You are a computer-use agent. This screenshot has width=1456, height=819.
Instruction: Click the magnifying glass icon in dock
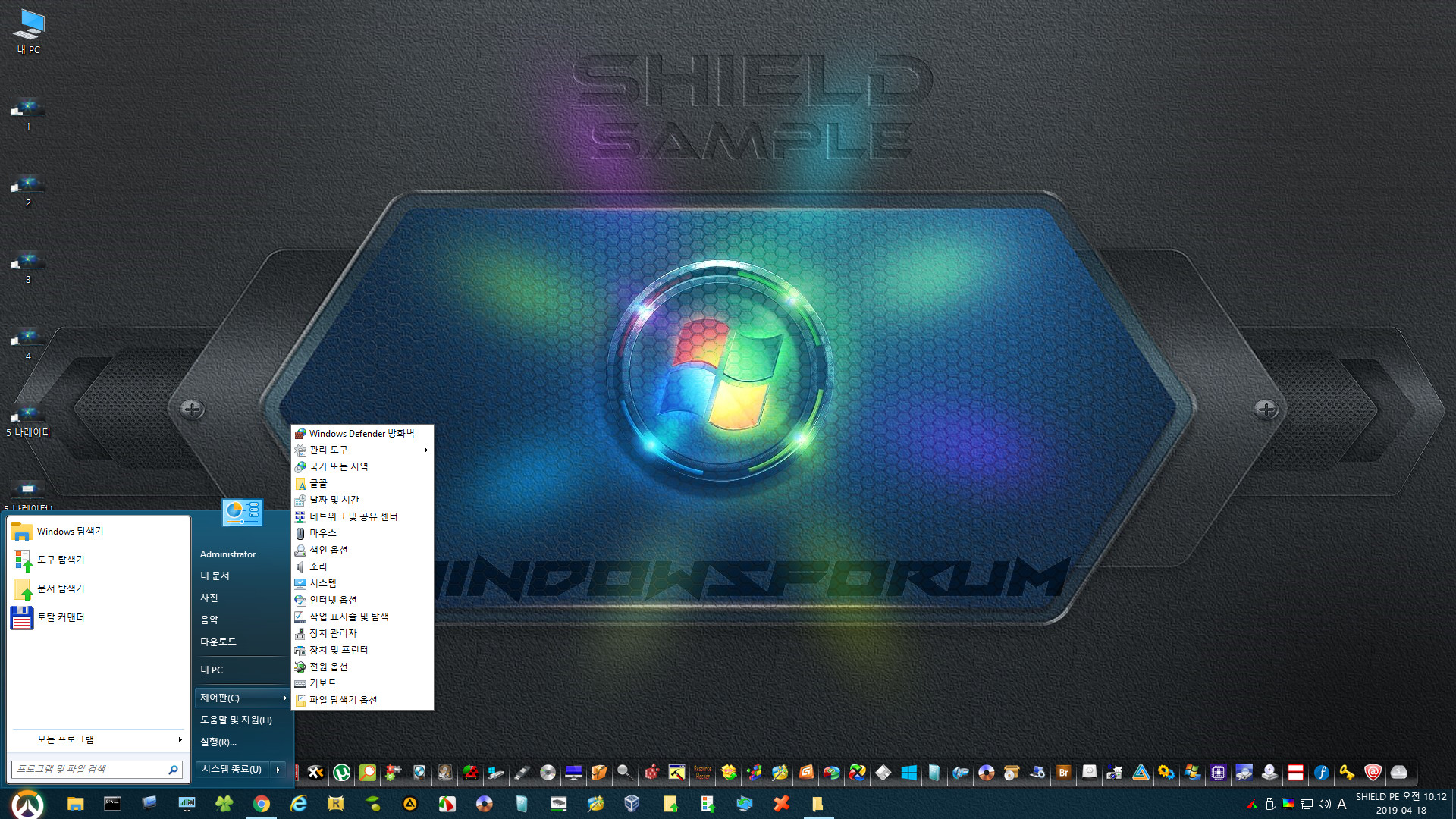pyautogui.click(x=625, y=772)
